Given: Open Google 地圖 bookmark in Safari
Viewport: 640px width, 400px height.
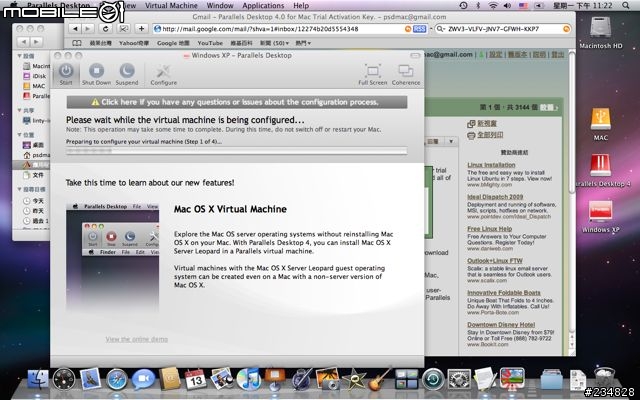Looking at the screenshot, I should click(173, 43).
